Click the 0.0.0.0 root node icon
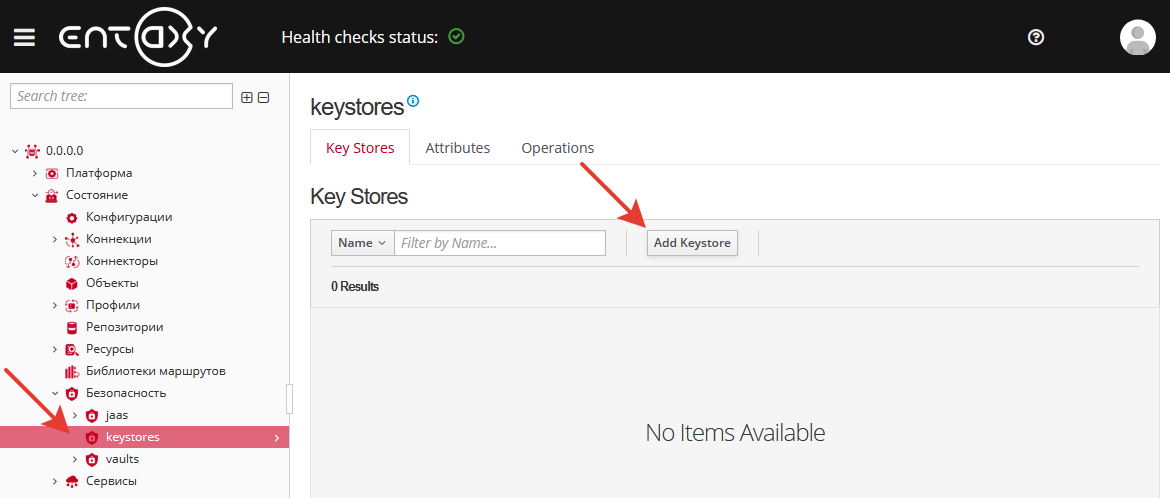The image size is (1170, 498). click(x=32, y=151)
